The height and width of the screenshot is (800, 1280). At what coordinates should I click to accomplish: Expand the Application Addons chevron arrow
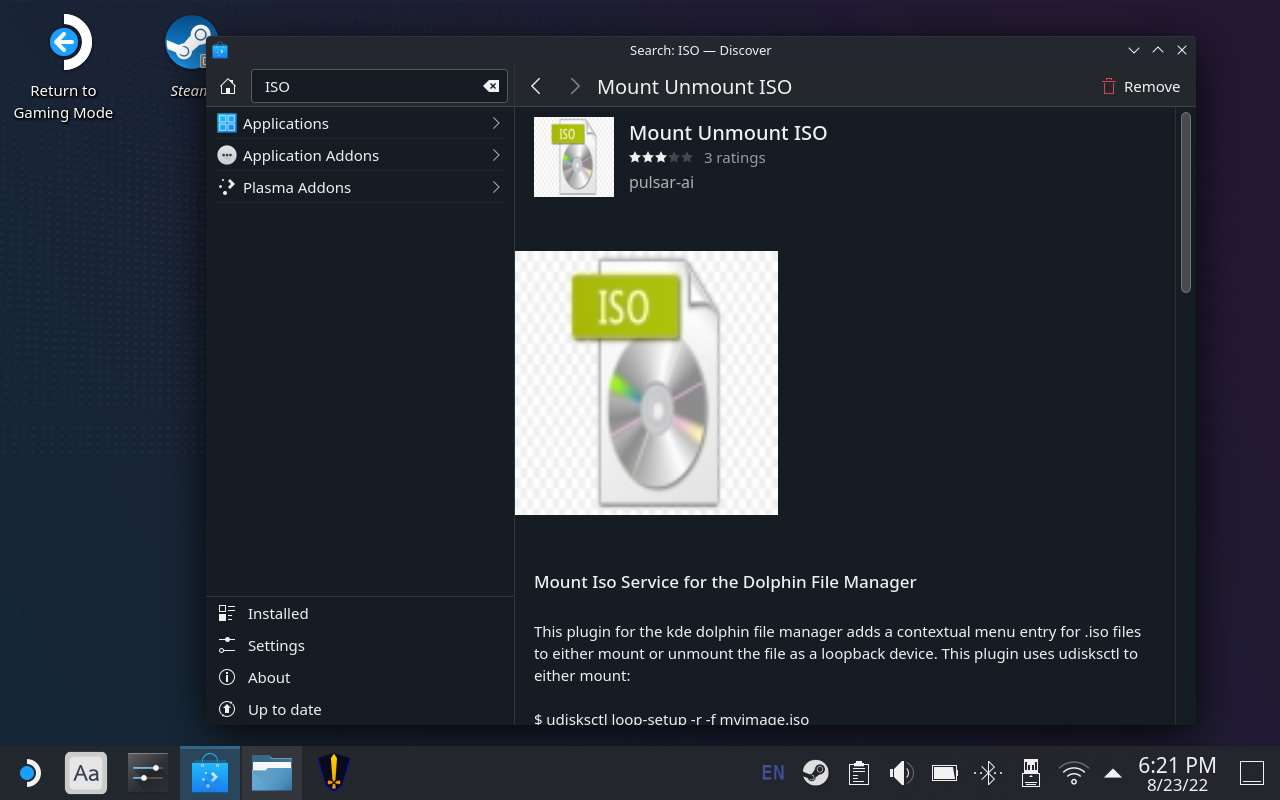point(496,155)
